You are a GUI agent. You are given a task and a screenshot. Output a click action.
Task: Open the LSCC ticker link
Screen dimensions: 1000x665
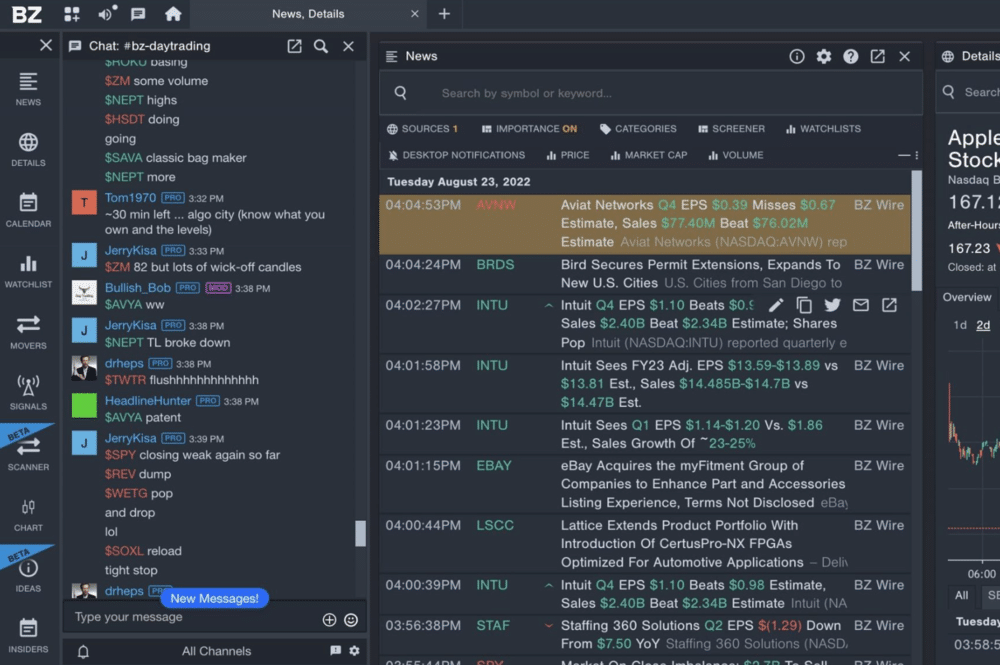(495, 525)
